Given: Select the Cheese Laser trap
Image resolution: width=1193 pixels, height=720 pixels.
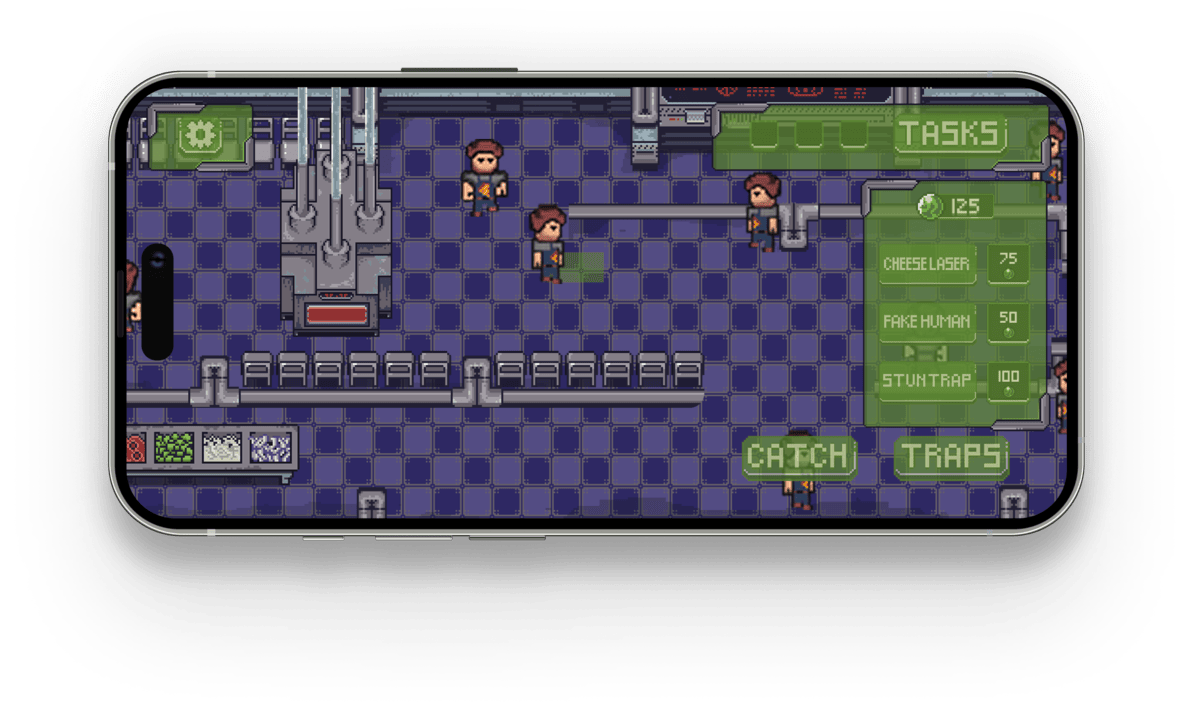Looking at the screenshot, I should pyautogui.click(x=927, y=263).
